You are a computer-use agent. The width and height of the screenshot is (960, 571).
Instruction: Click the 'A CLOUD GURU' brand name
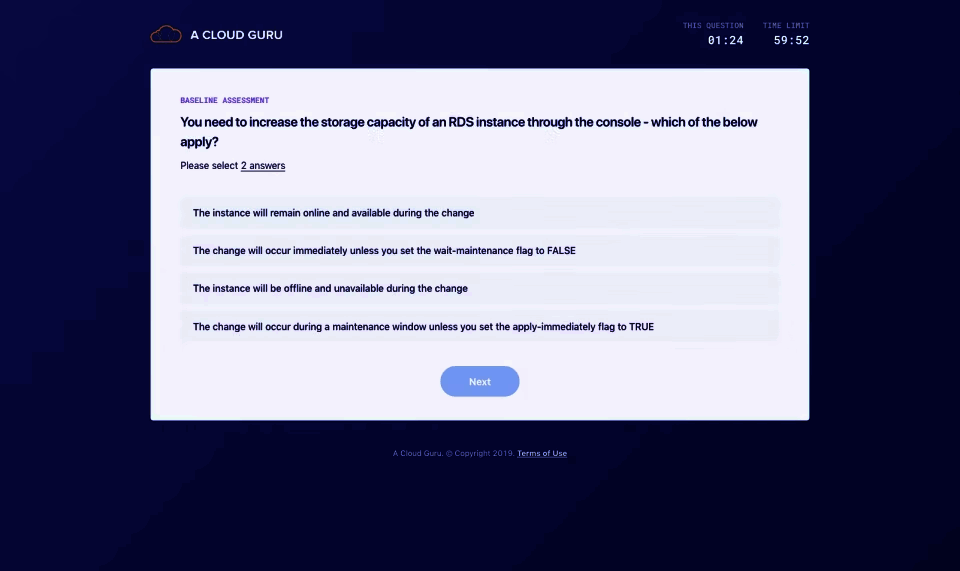pyautogui.click(x=236, y=35)
